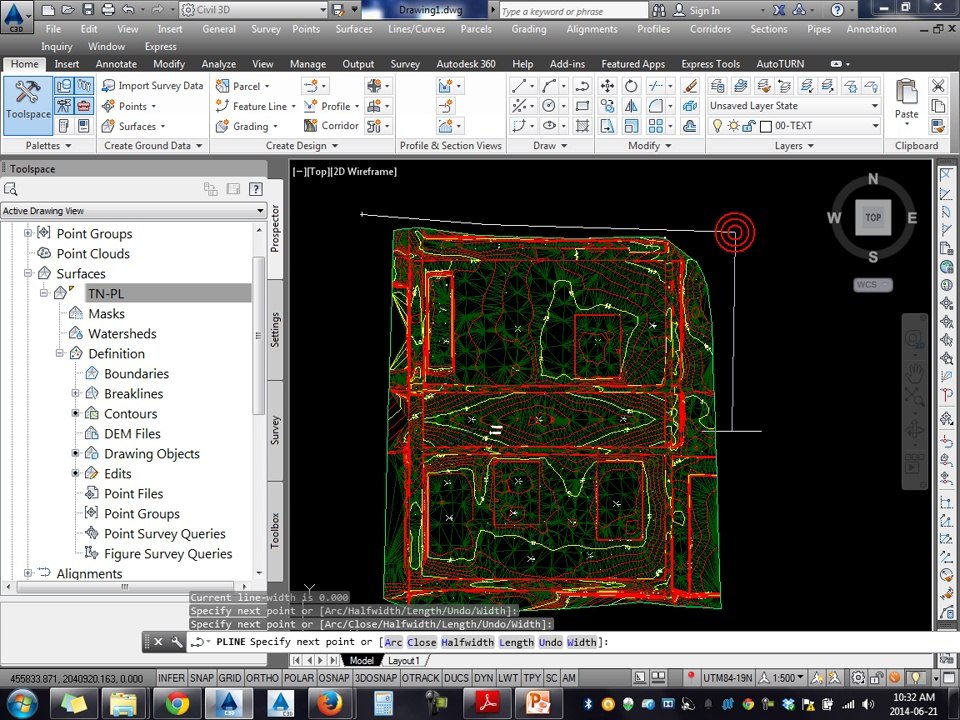960x720 pixels.
Task: Click the Match Properties paintbrush icon
Action: click(690, 86)
